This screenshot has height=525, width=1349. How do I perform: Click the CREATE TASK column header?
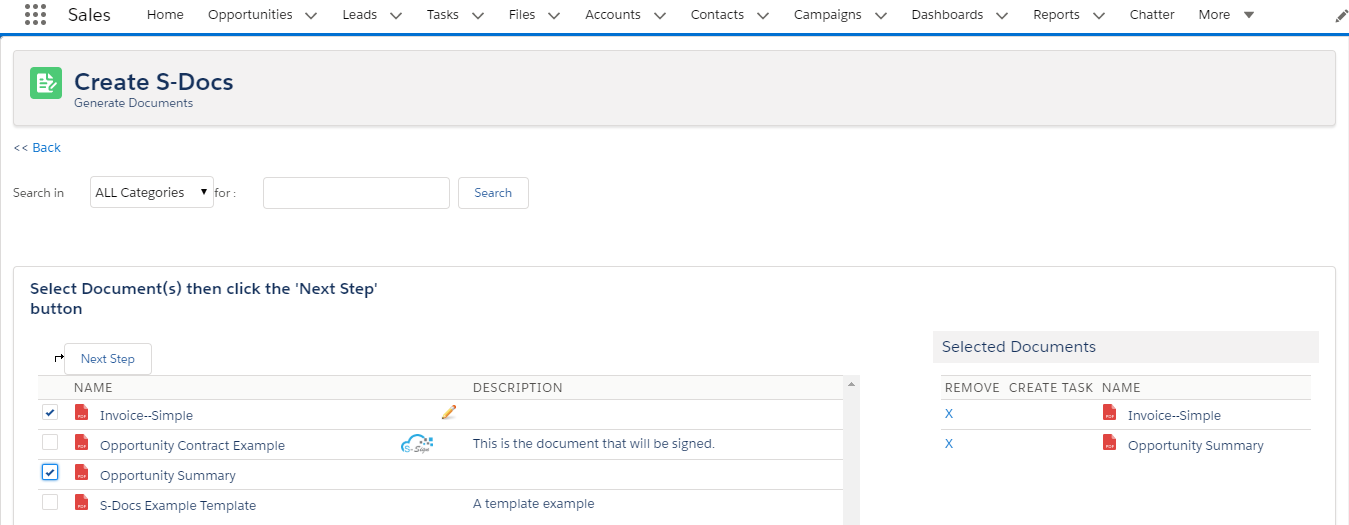point(1051,388)
